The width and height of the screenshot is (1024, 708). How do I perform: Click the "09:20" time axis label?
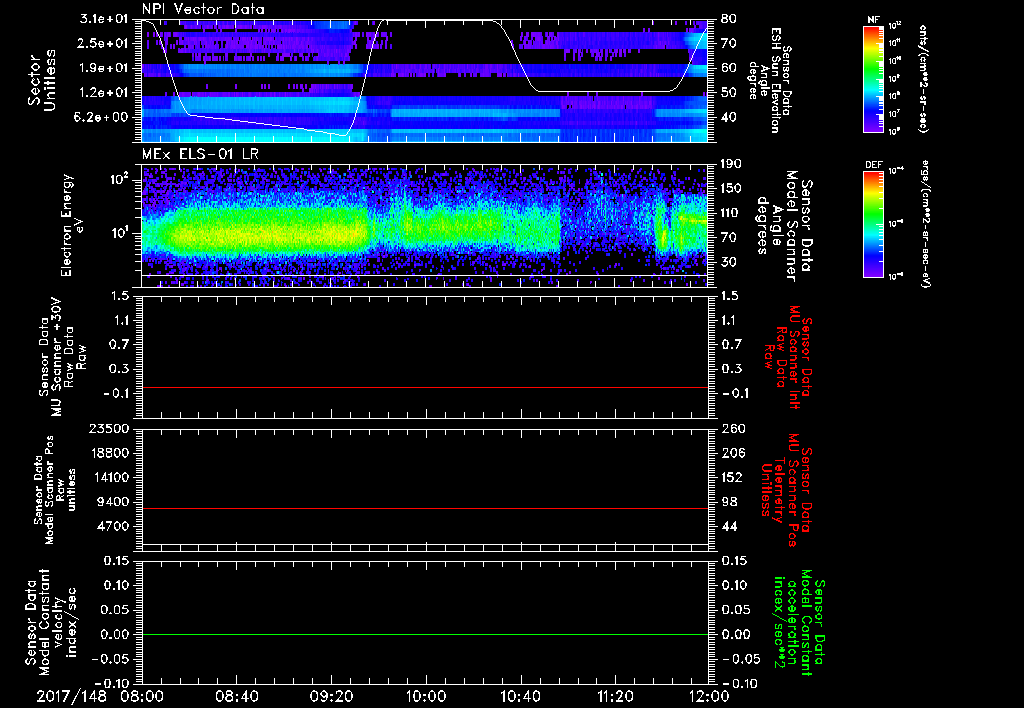click(331, 696)
